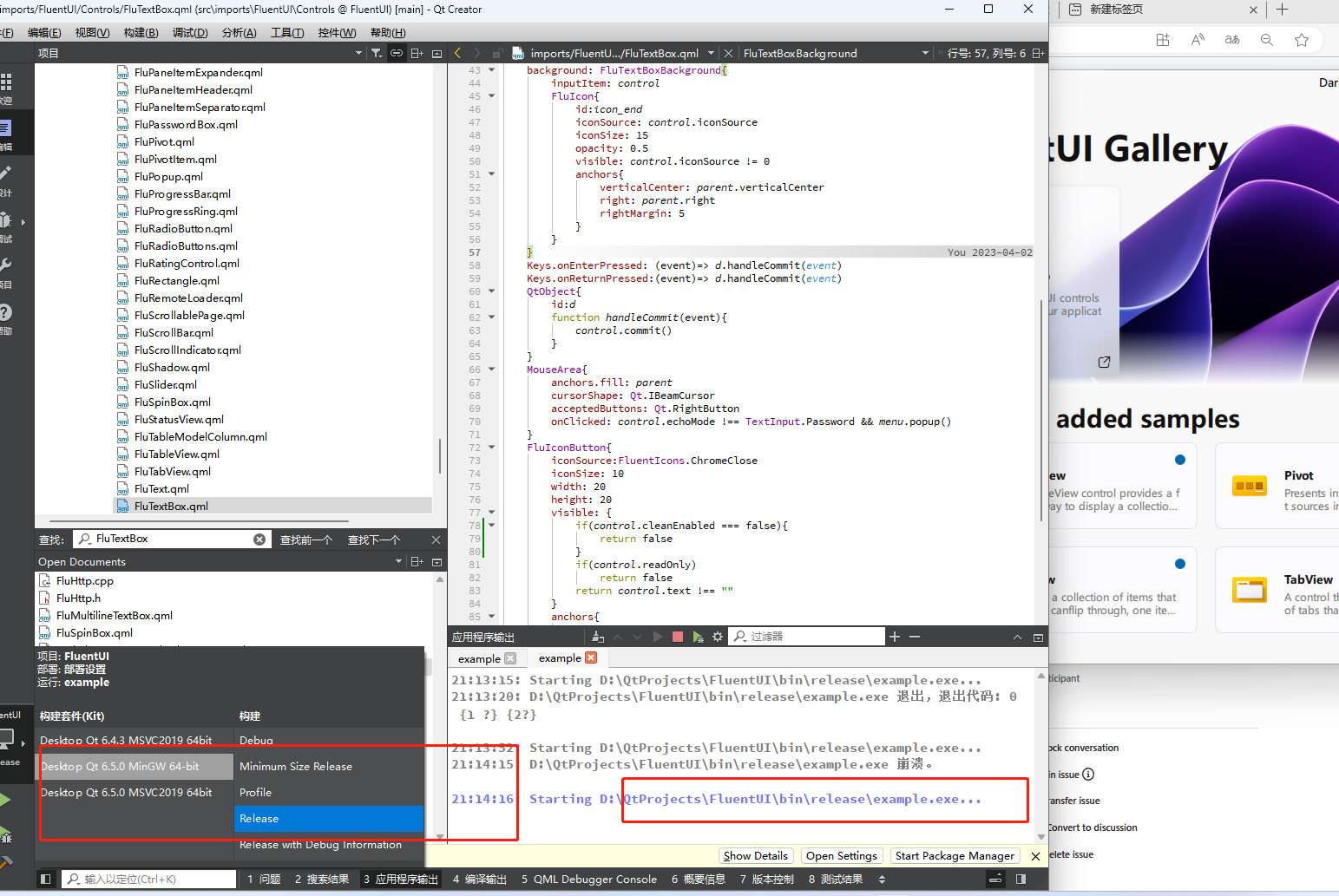Open the Issues output pane

pos(264,879)
